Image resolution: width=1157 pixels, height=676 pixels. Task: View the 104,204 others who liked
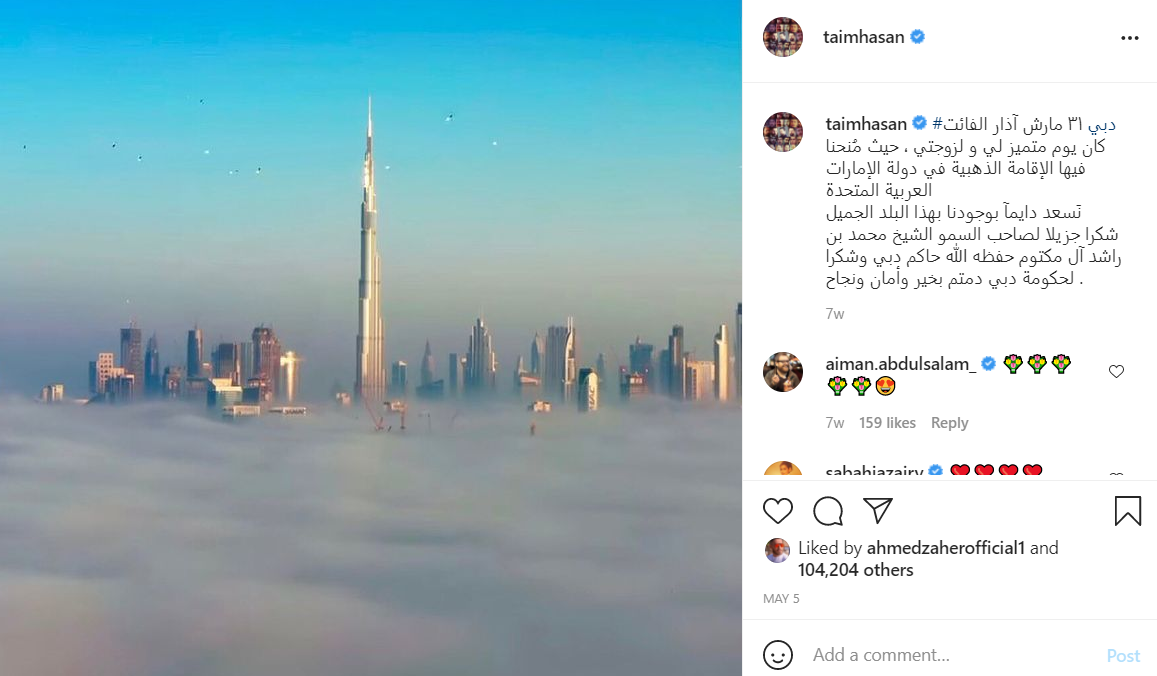tap(855, 570)
